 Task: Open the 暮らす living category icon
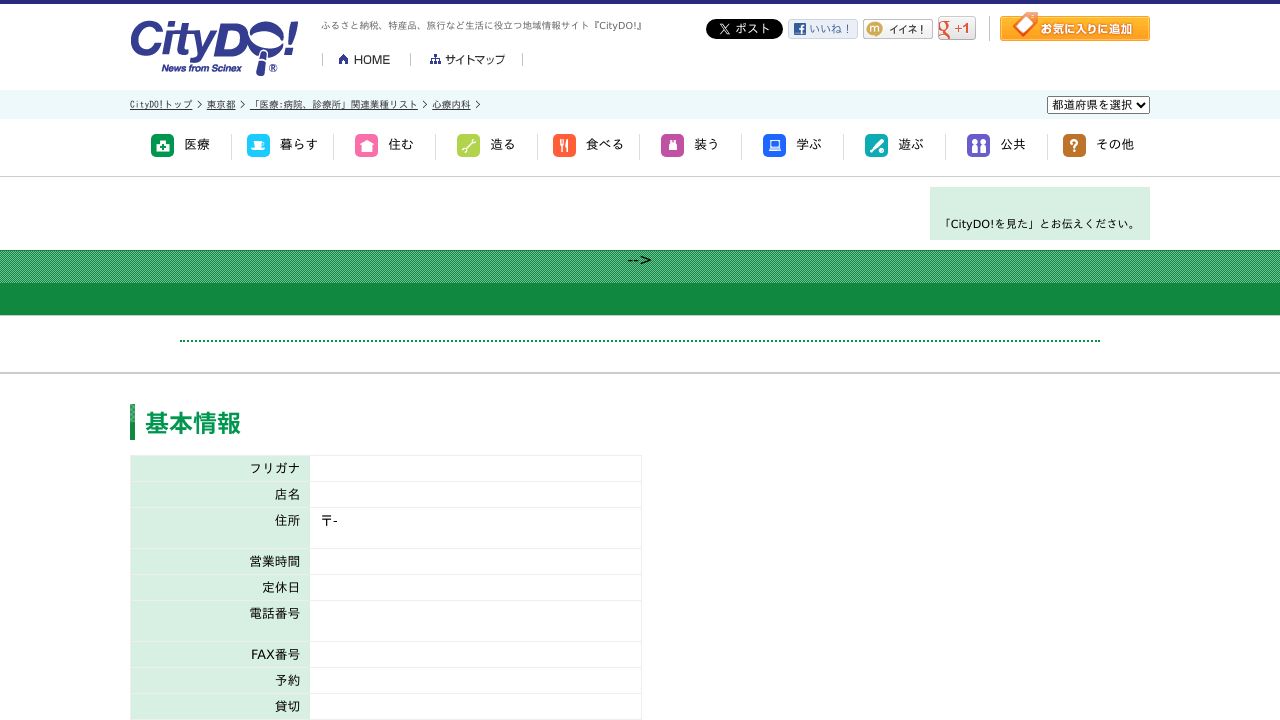[259, 146]
